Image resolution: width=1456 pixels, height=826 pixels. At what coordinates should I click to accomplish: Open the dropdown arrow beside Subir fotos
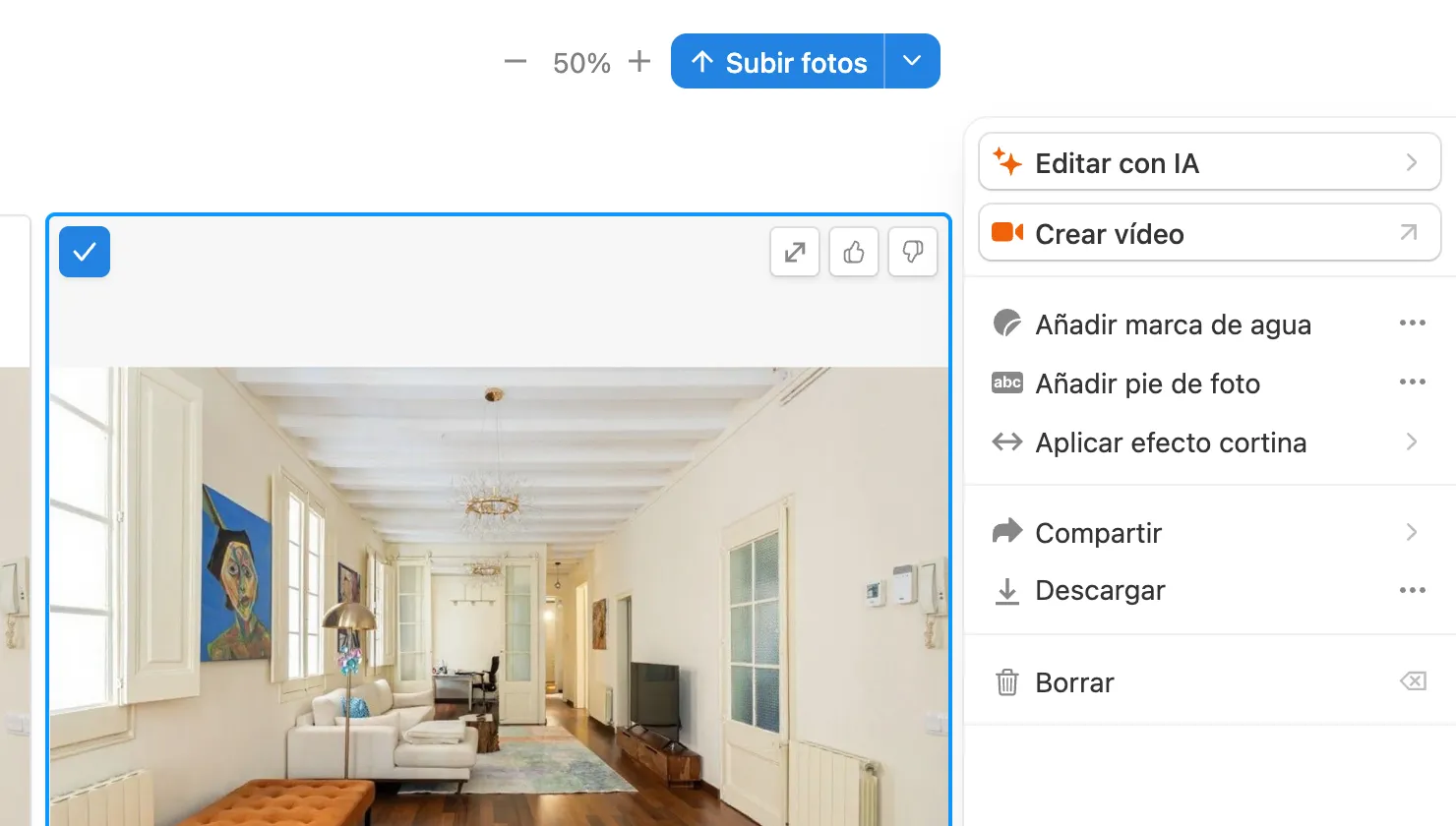pyautogui.click(x=913, y=62)
